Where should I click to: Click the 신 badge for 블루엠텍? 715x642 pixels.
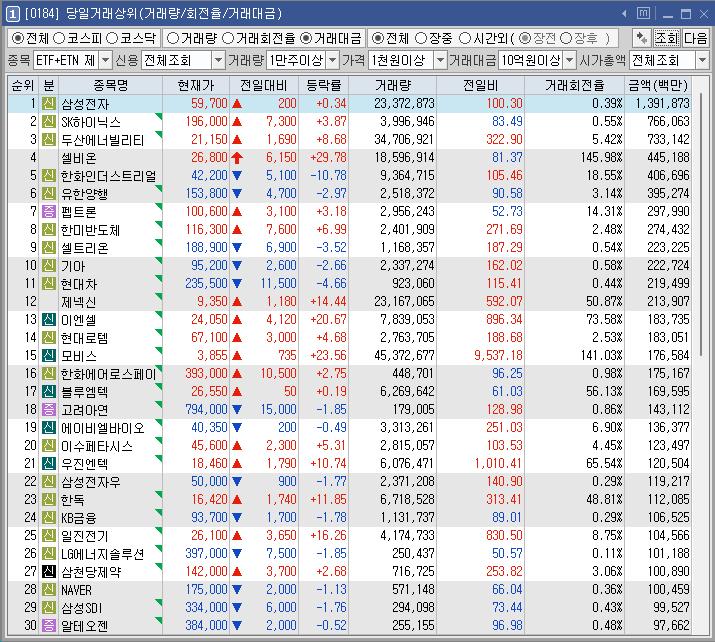49,392
